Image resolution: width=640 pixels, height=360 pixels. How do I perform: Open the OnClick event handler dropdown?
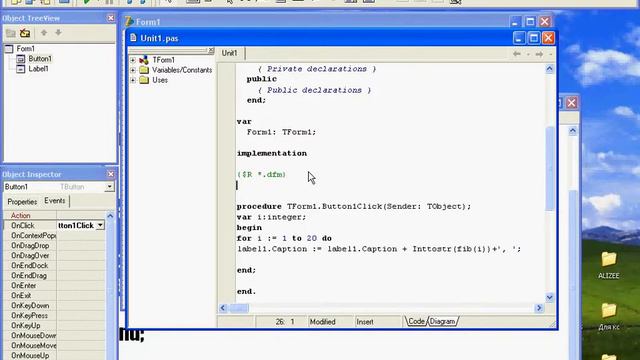[x=100, y=225]
